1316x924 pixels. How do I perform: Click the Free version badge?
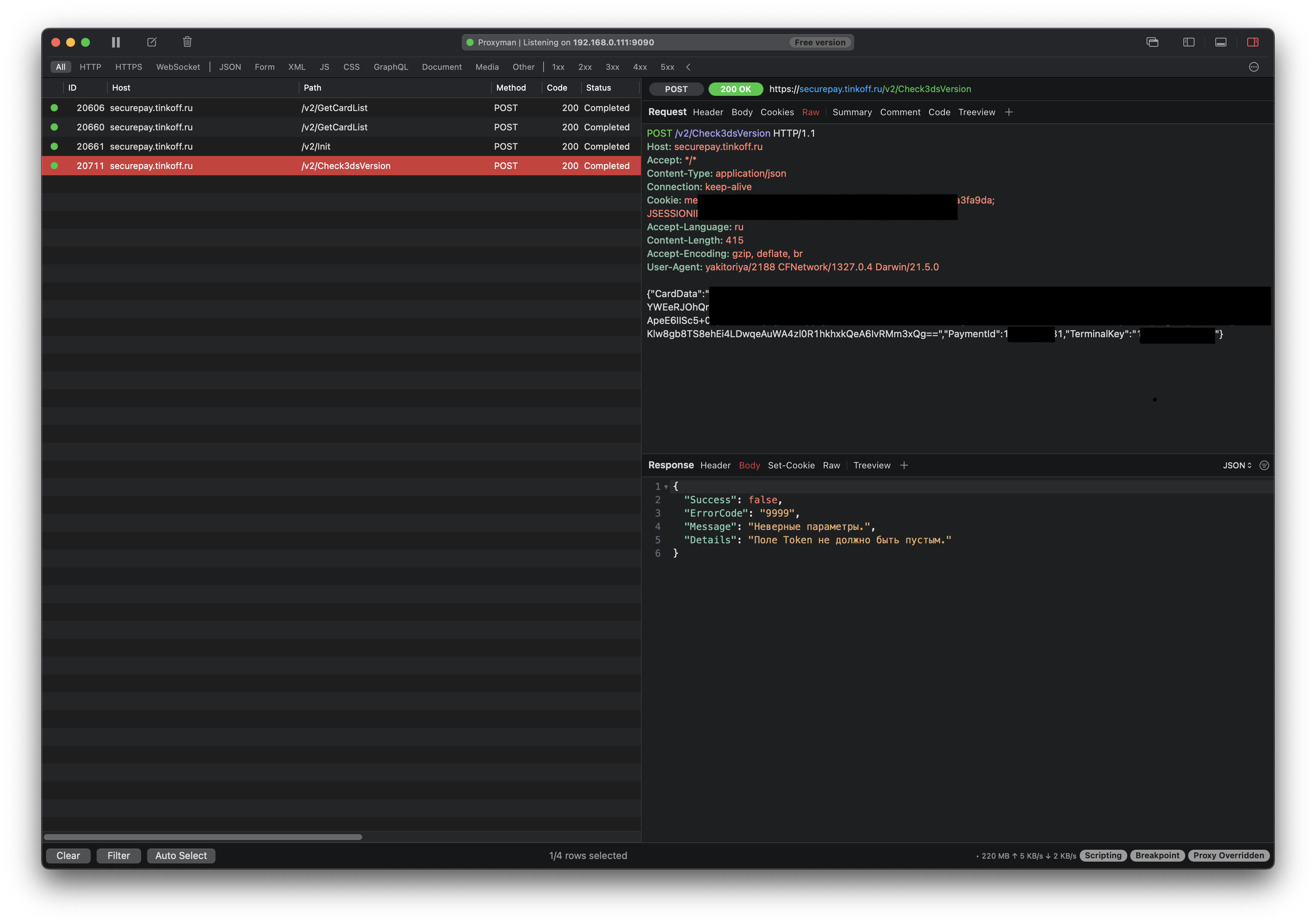[x=820, y=42]
